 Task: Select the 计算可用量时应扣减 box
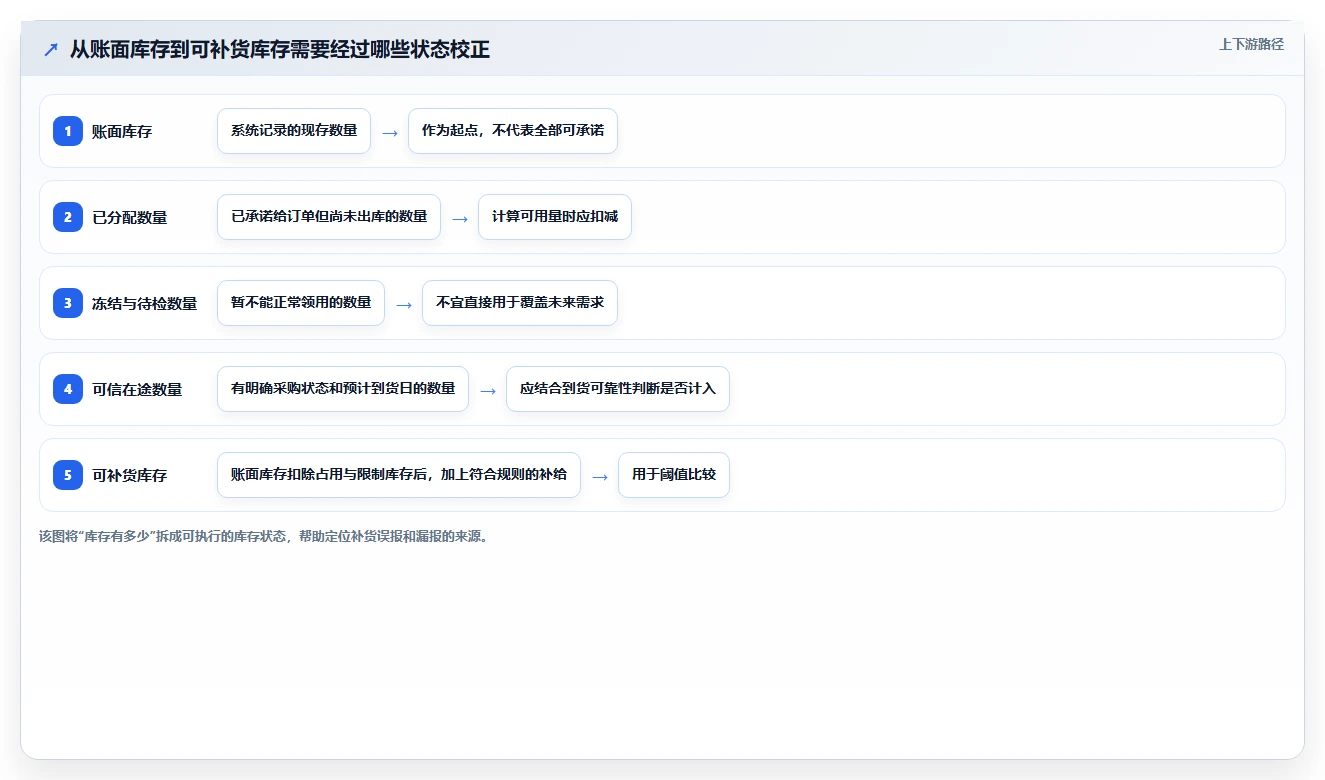click(555, 217)
